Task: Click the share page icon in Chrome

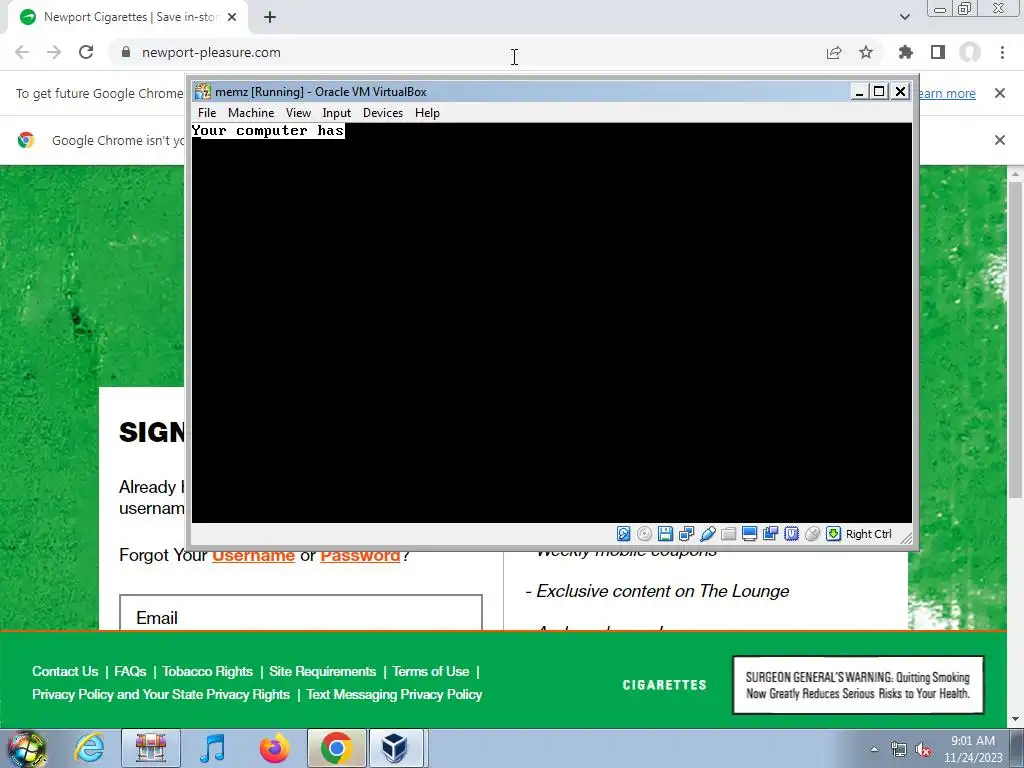Action: [x=834, y=52]
